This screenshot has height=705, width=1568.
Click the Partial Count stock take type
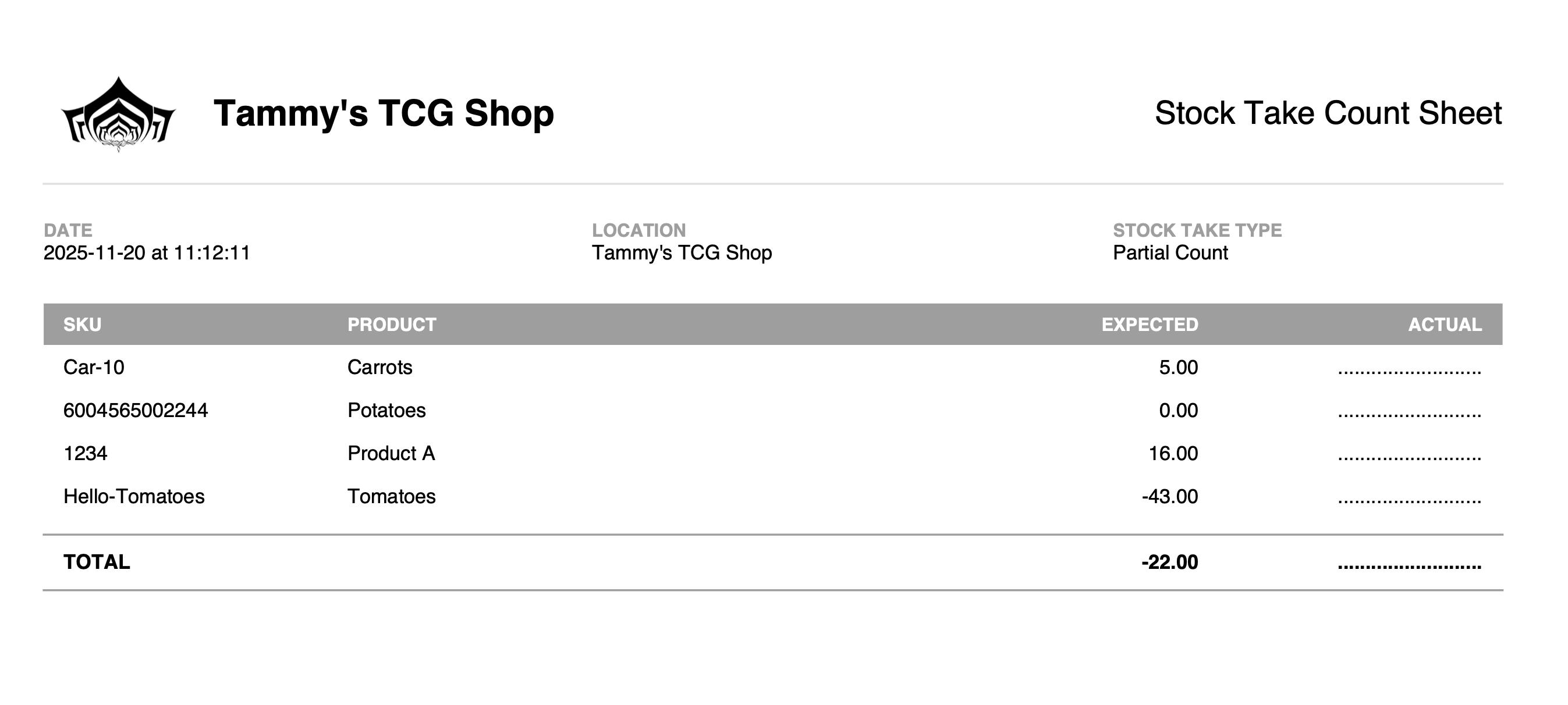(1170, 253)
